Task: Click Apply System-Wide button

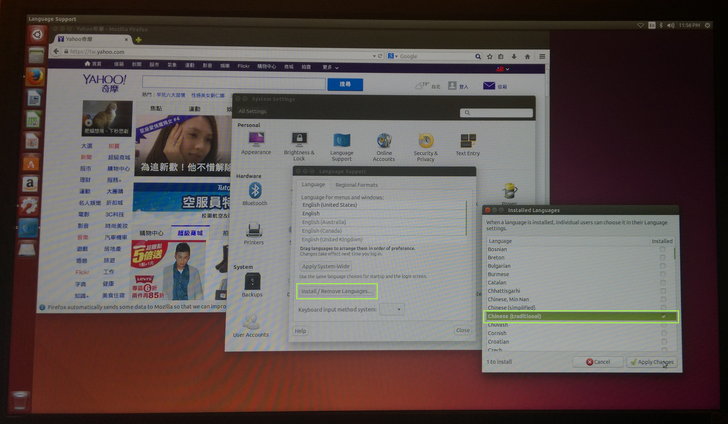Action: 325,267
